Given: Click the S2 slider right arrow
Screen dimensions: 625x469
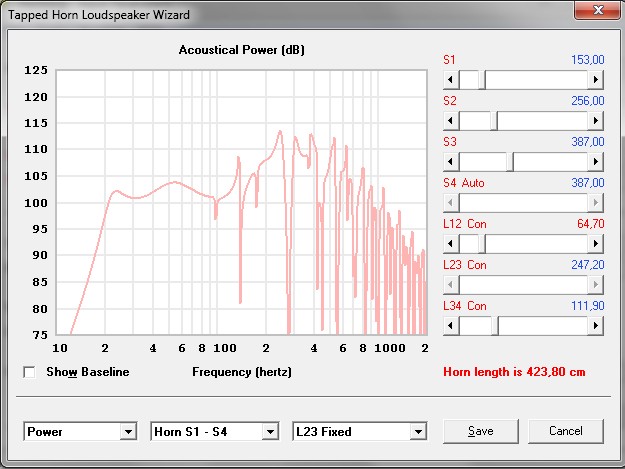Looking at the screenshot, I should tap(596, 121).
